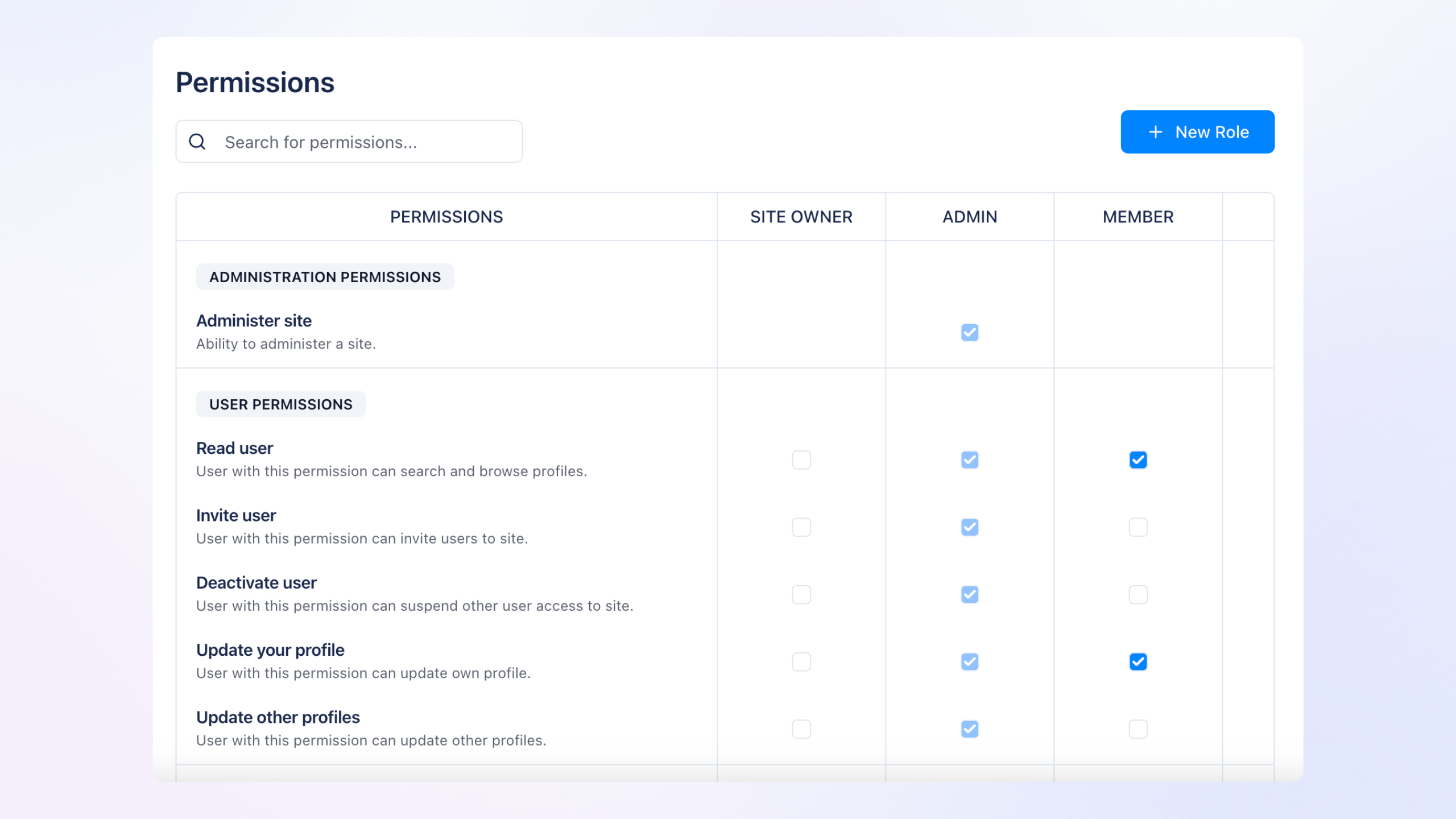Uncheck Update your profile for Member
The width and height of the screenshot is (1456, 819).
(1137, 661)
